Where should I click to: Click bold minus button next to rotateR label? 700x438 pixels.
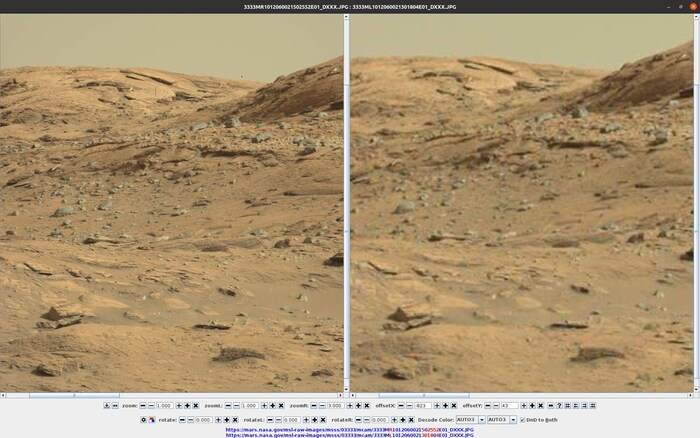coord(358,420)
